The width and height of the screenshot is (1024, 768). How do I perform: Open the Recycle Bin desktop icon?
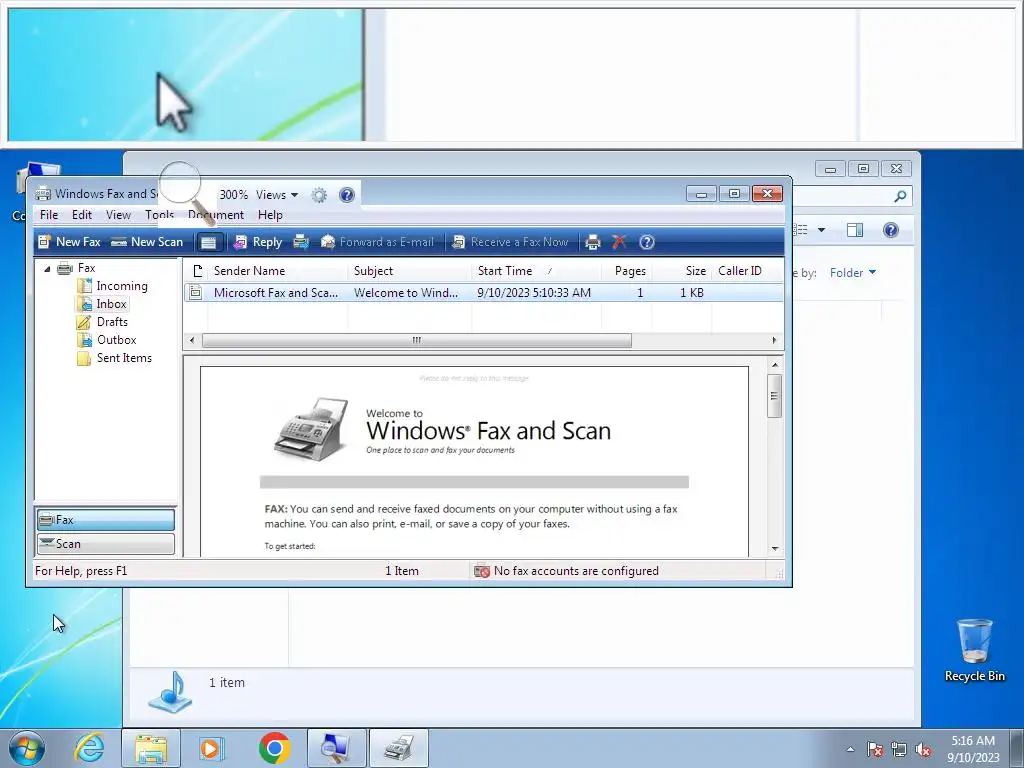[974, 650]
